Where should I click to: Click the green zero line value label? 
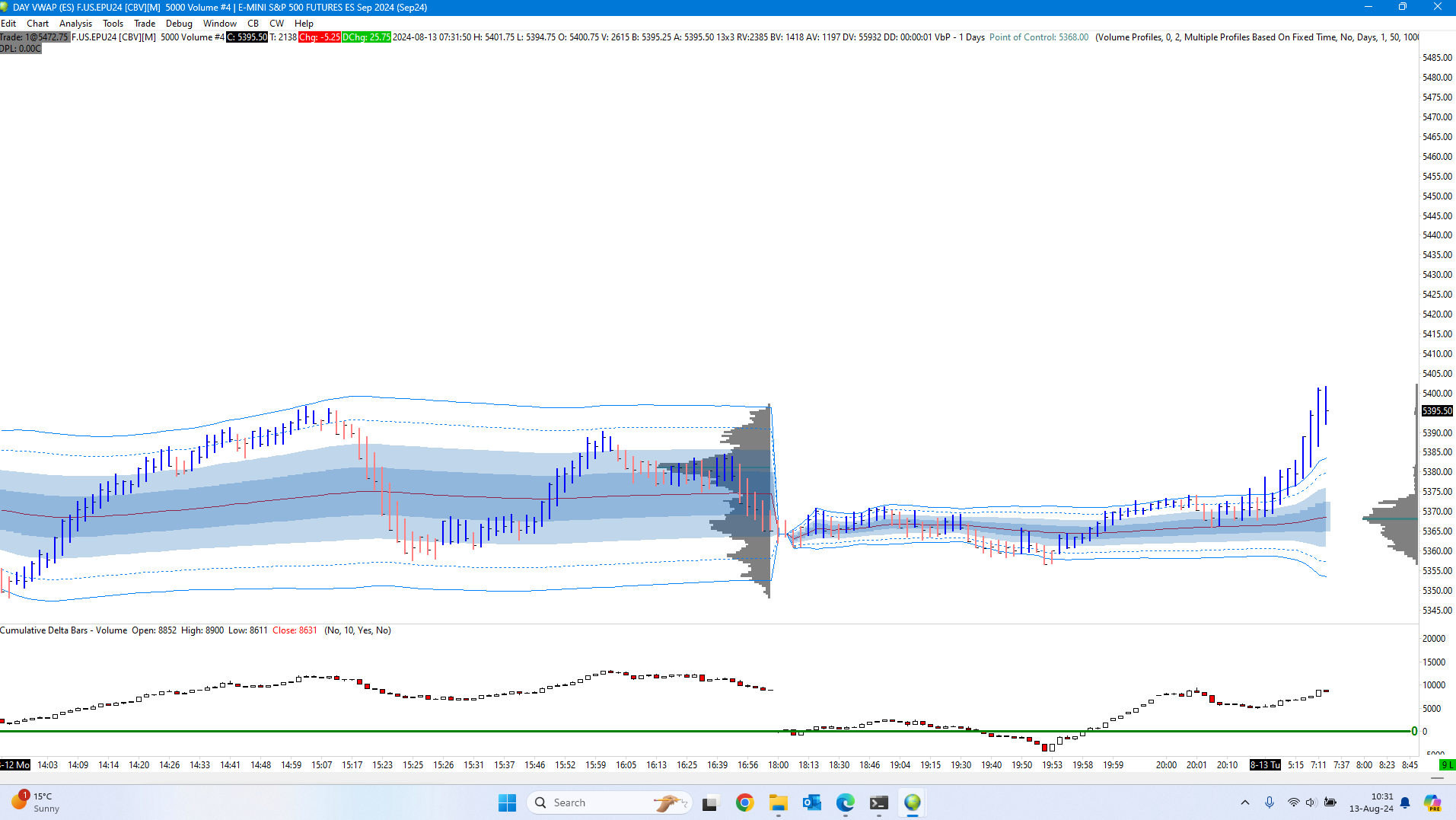click(1415, 732)
